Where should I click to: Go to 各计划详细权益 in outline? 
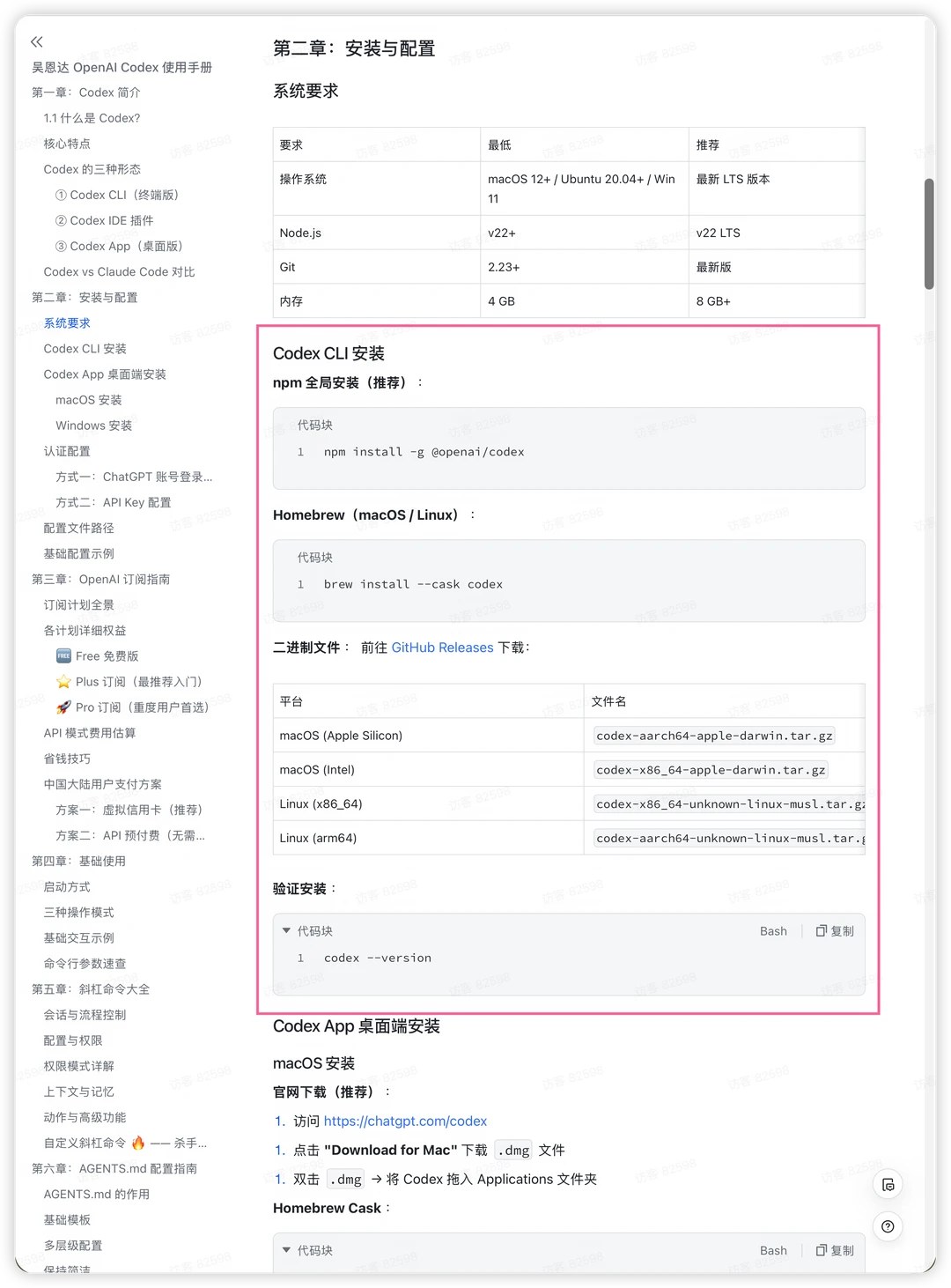click(x=85, y=630)
